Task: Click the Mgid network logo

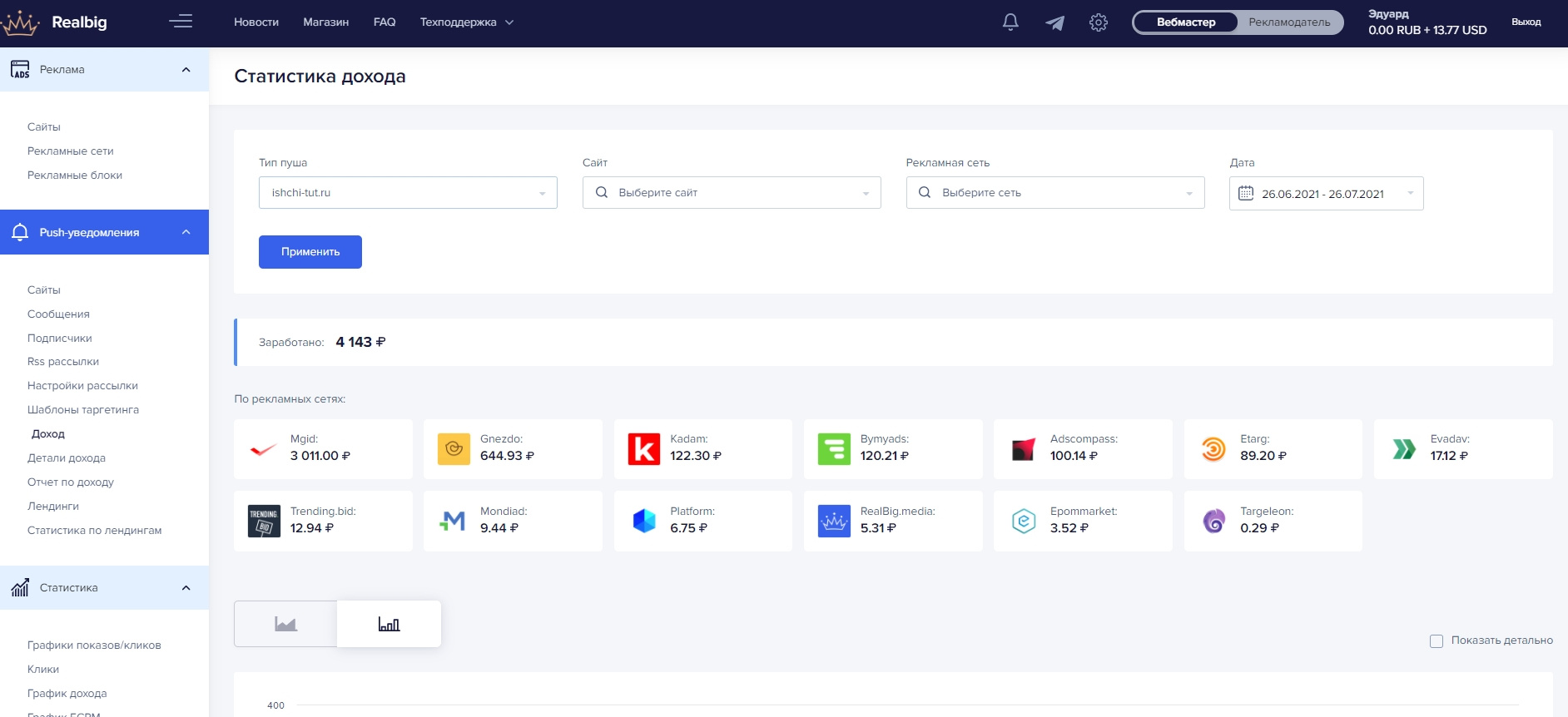Action: tap(264, 449)
